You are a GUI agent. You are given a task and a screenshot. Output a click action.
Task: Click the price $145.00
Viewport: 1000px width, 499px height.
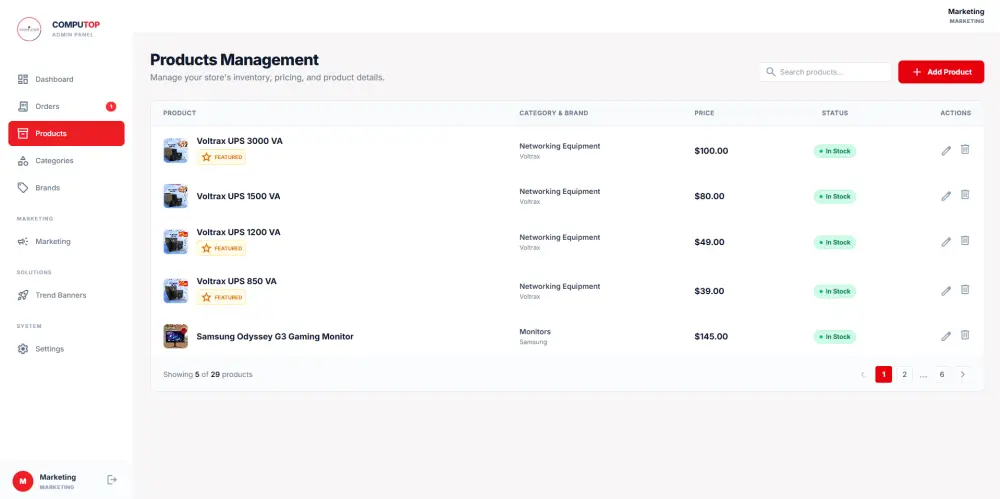(711, 336)
